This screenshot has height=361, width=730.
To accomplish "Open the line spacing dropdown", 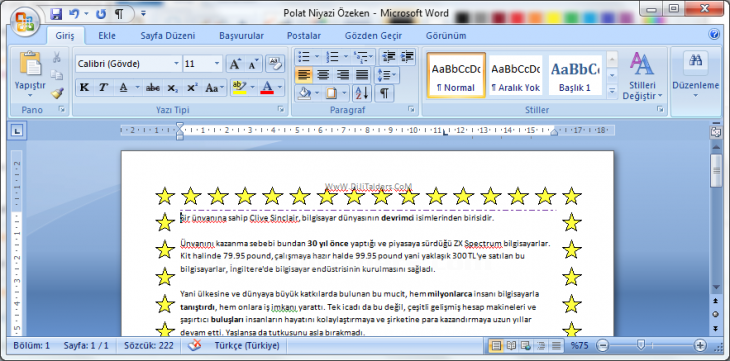I will click(387, 75).
